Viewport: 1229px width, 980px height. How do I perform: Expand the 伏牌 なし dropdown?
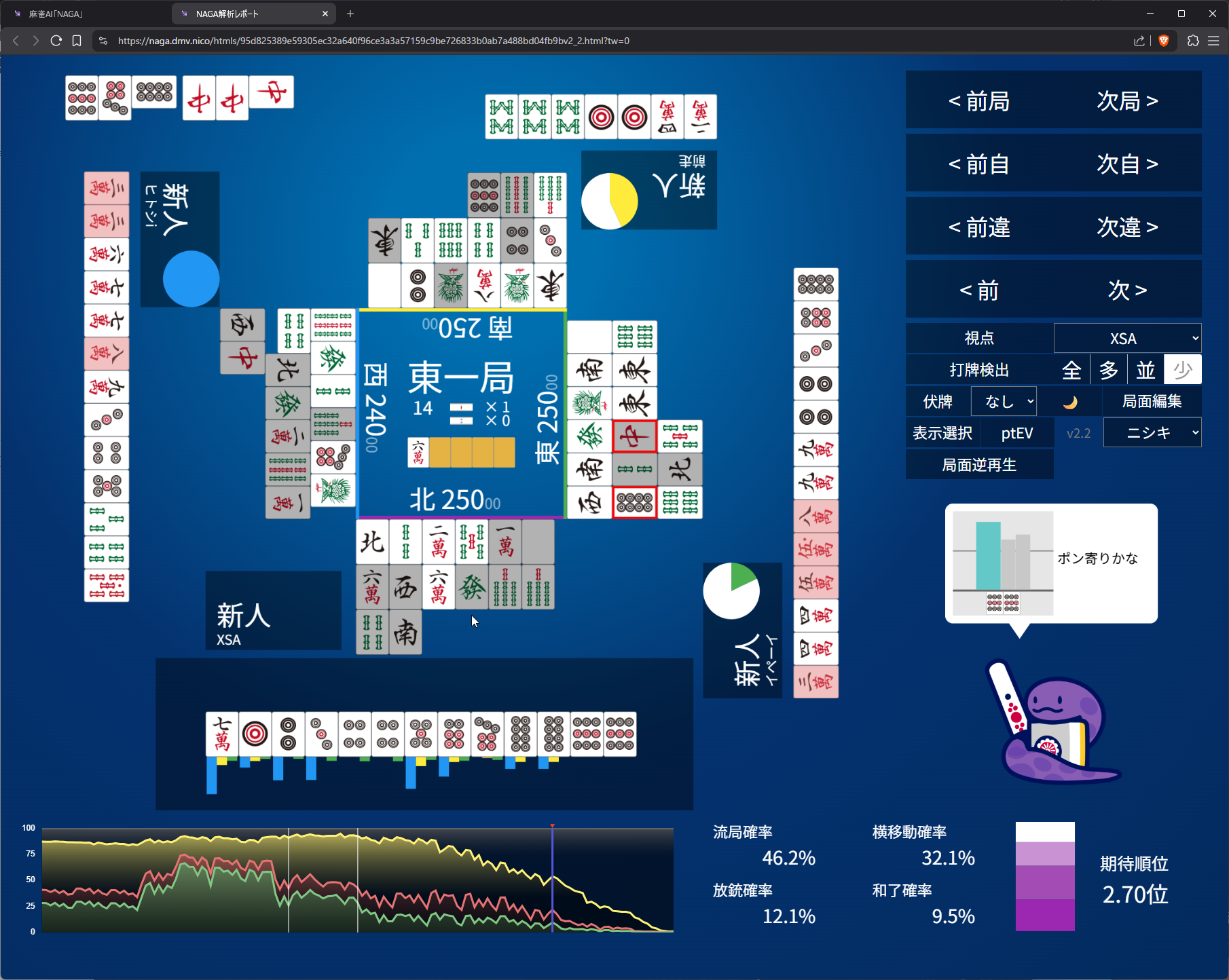click(x=1004, y=402)
